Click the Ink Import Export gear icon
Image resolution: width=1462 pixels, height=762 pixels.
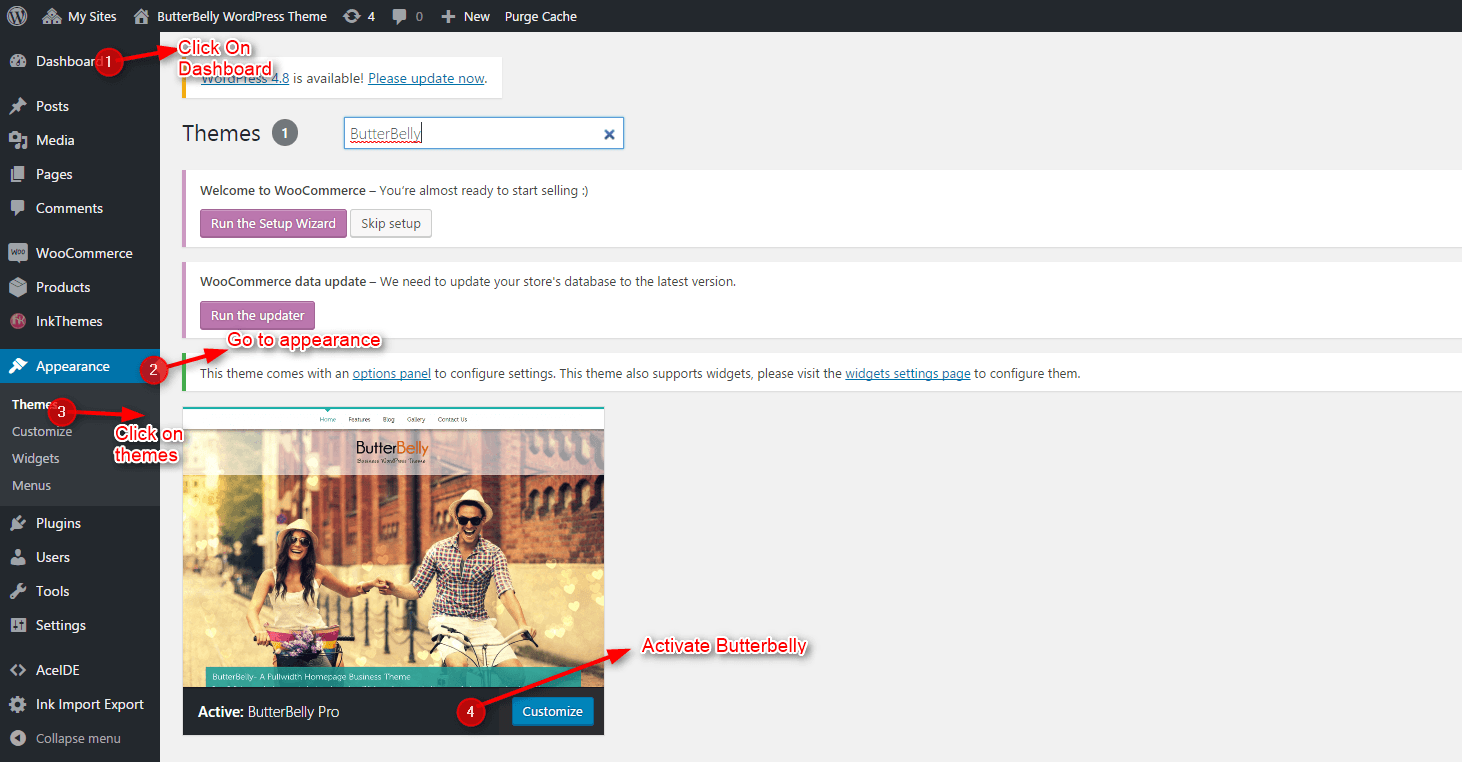click(18, 704)
